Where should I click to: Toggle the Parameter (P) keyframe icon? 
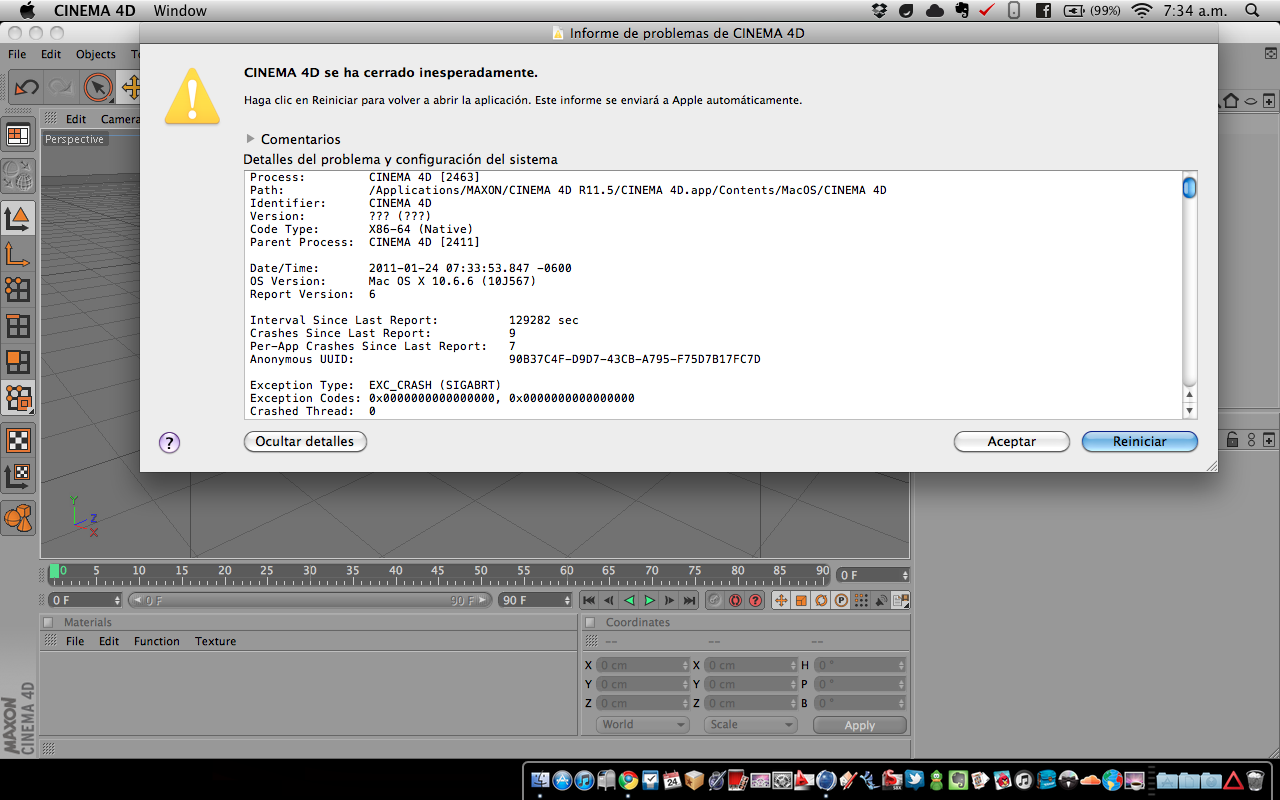coord(841,600)
